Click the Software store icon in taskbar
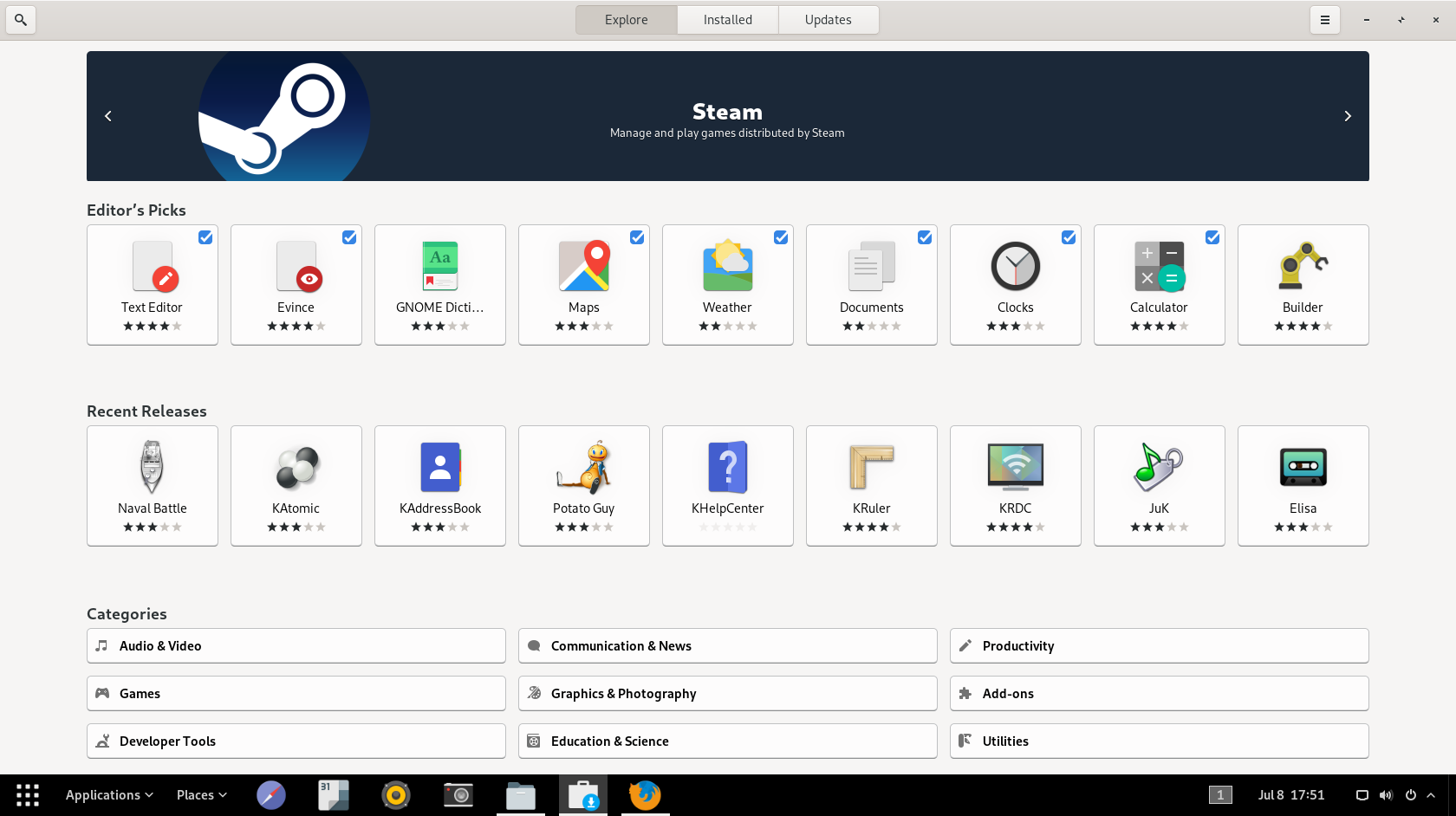Viewport: 1456px width, 816px height. tap(583, 795)
